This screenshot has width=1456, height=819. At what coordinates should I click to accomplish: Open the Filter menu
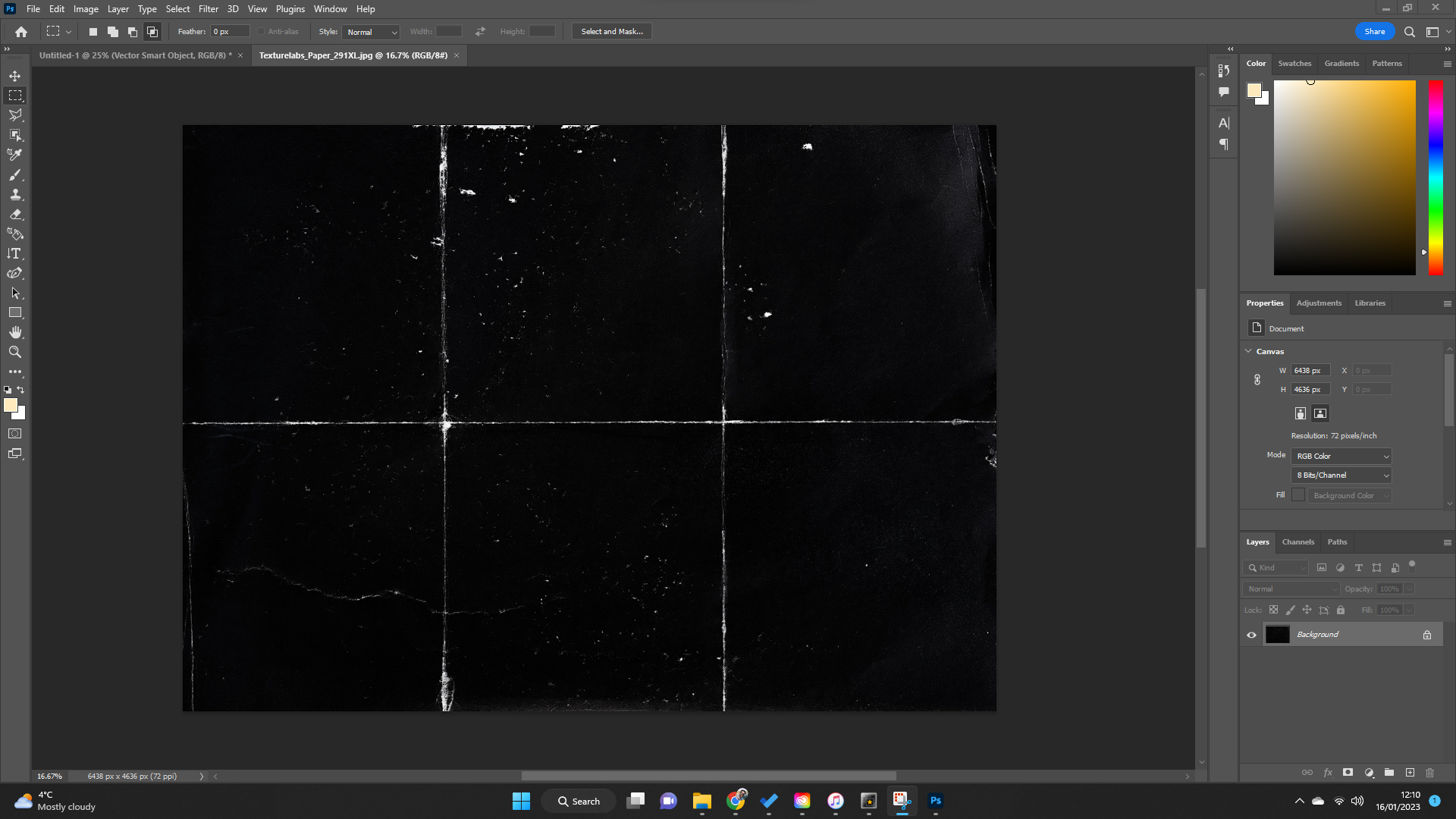(x=209, y=8)
